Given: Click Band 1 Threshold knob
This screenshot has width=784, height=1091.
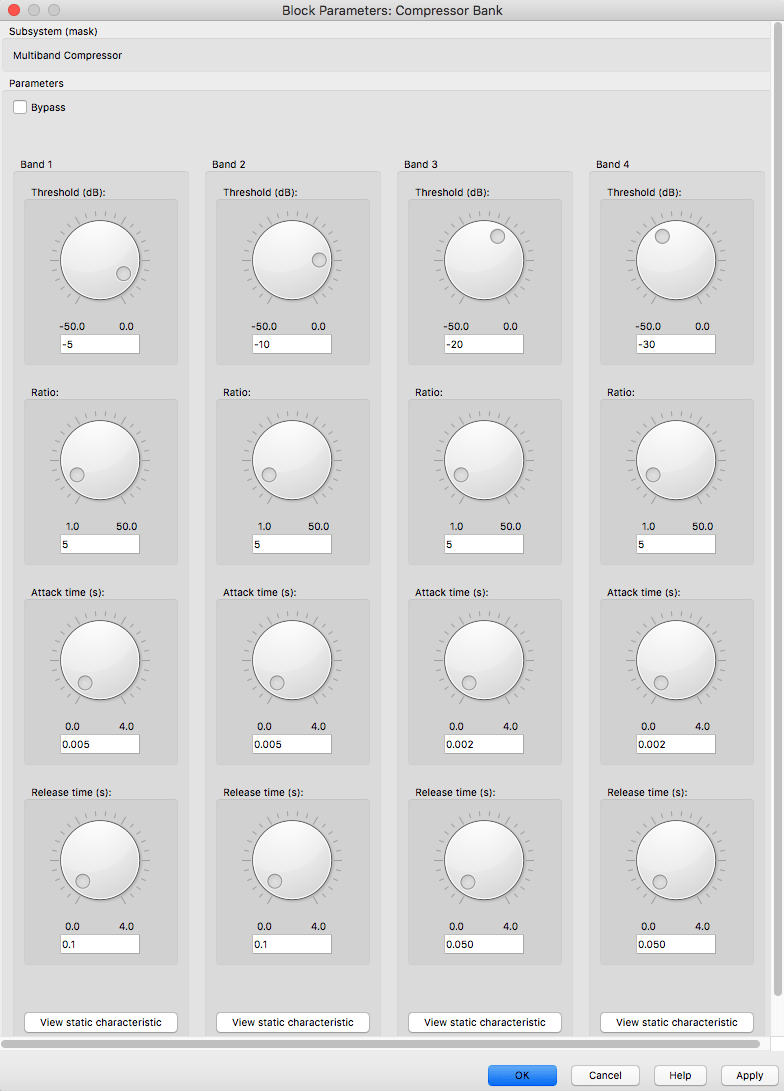Looking at the screenshot, I should pos(100,260).
